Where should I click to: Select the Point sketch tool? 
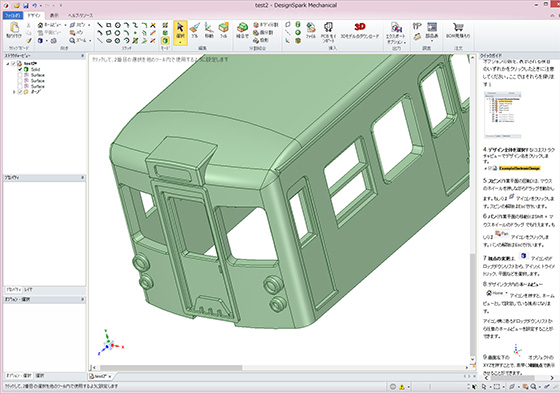[135, 33]
